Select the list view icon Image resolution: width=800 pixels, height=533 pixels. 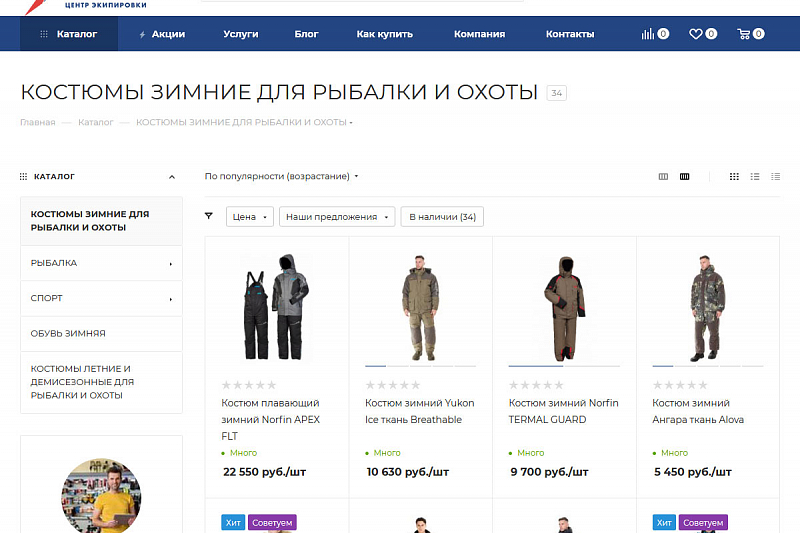[x=755, y=176]
